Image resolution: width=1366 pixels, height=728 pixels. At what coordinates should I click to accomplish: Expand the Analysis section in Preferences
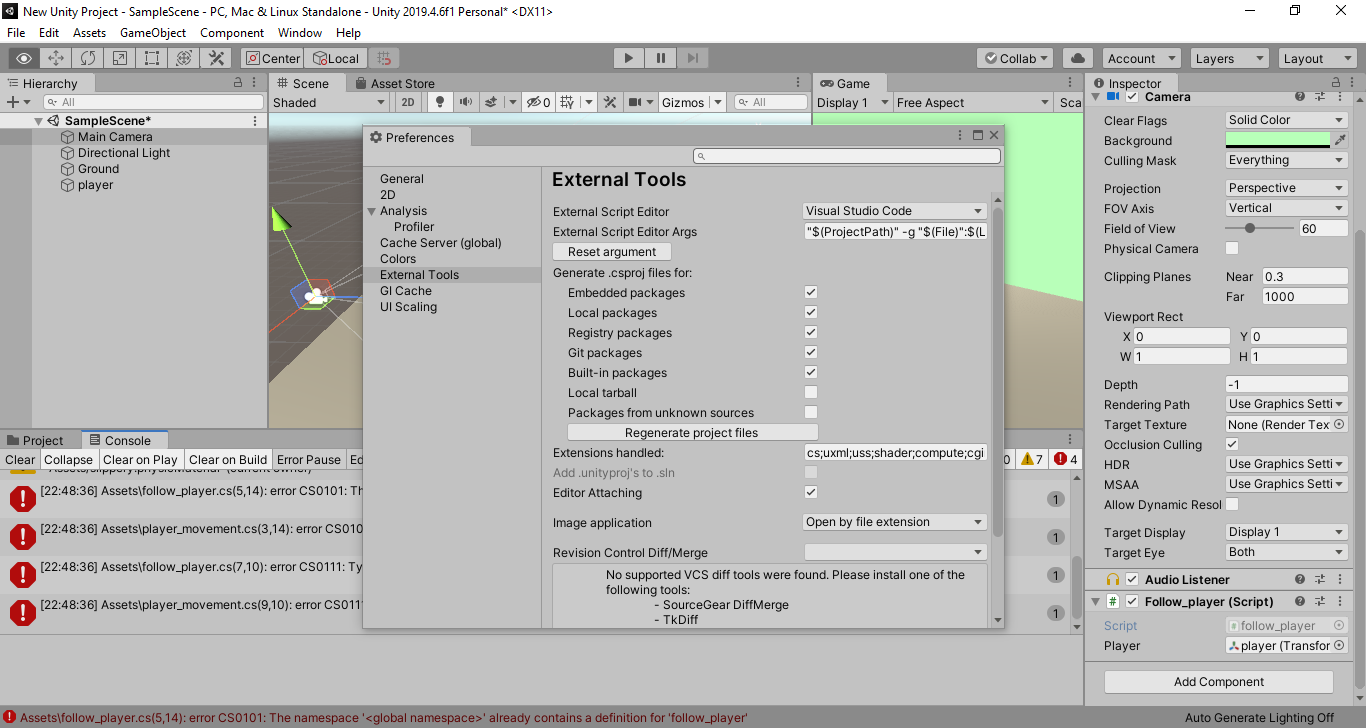(x=371, y=210)
